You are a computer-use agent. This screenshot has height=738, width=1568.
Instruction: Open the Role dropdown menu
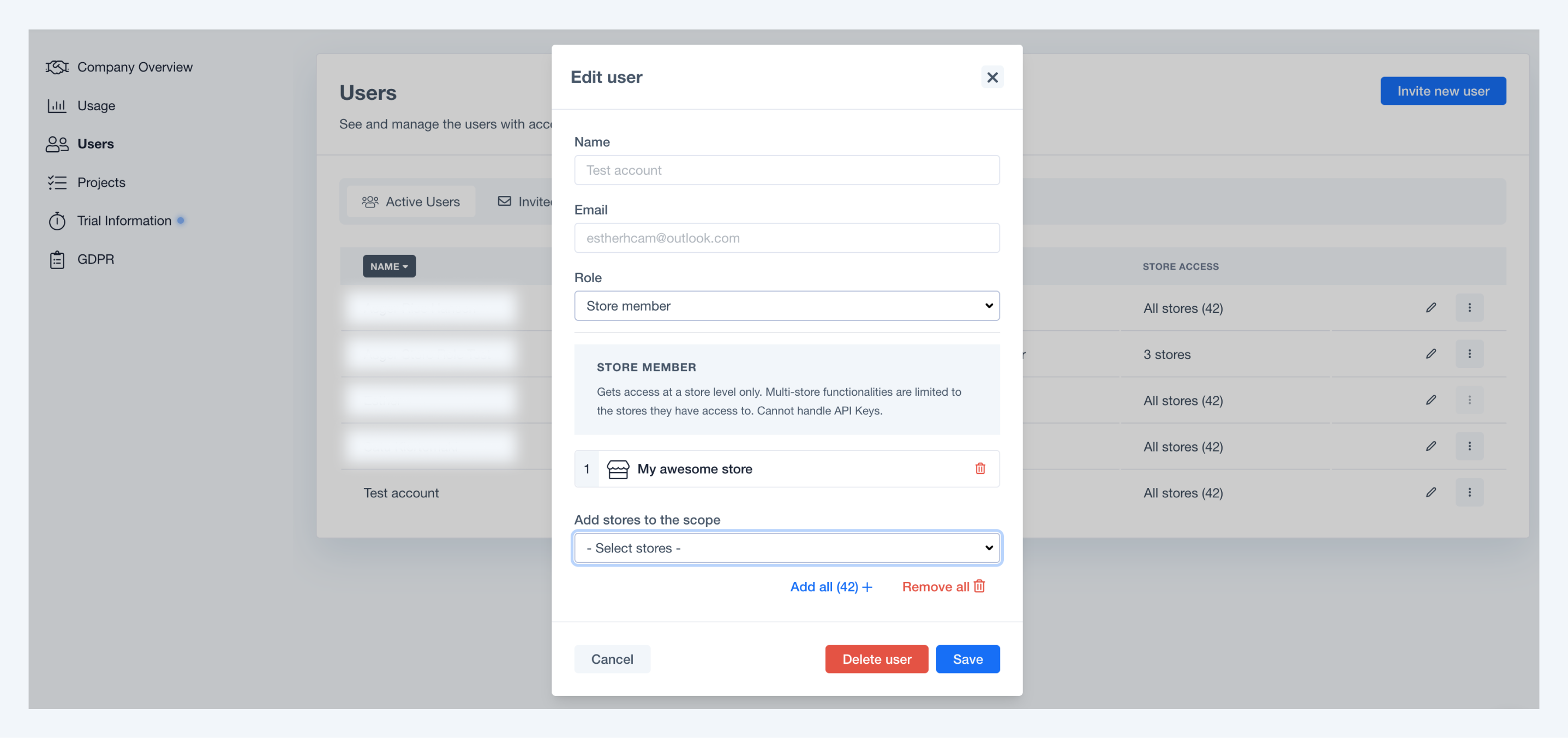click(786, 305)
